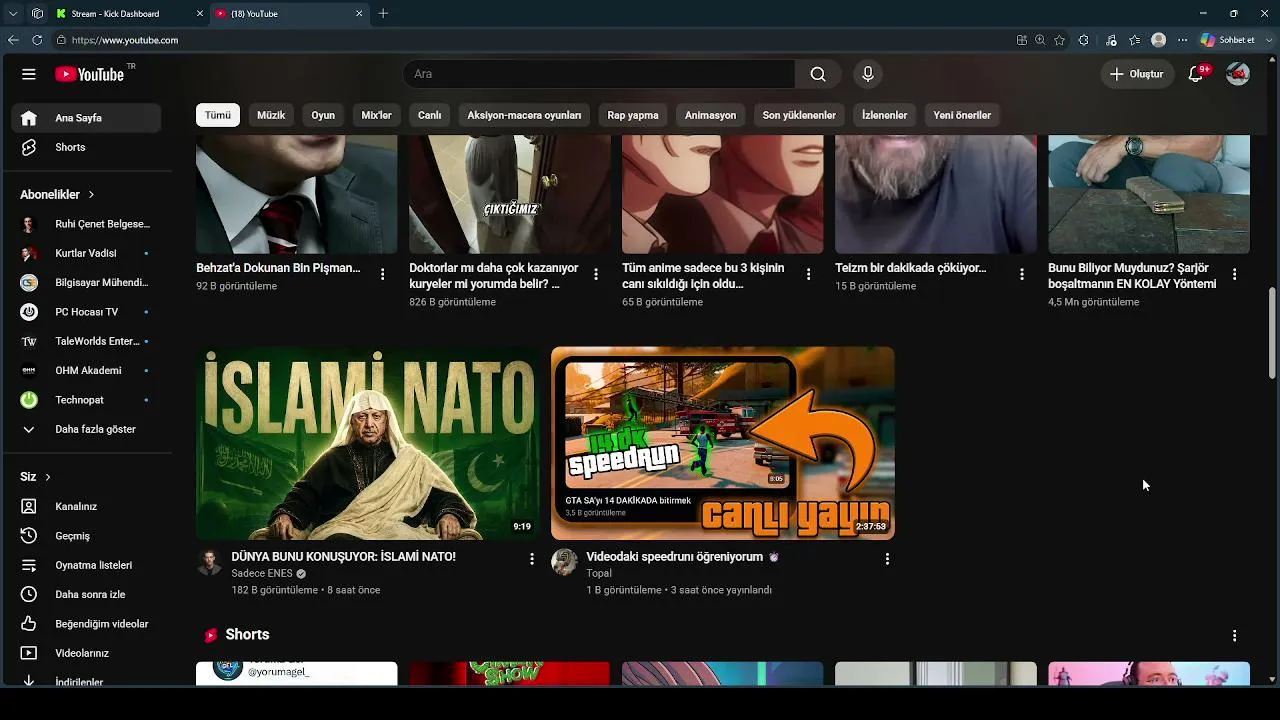1280x720 pixels.
Task: Open the browser tab list dropdown
Action: [x=13, y=14]
